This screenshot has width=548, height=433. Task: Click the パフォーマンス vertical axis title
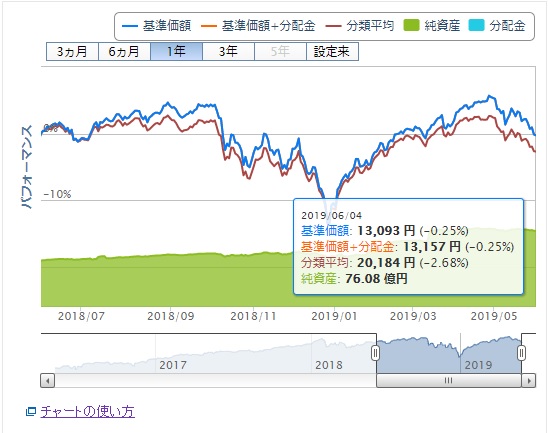pyautogui.click(x=27, y=167)
